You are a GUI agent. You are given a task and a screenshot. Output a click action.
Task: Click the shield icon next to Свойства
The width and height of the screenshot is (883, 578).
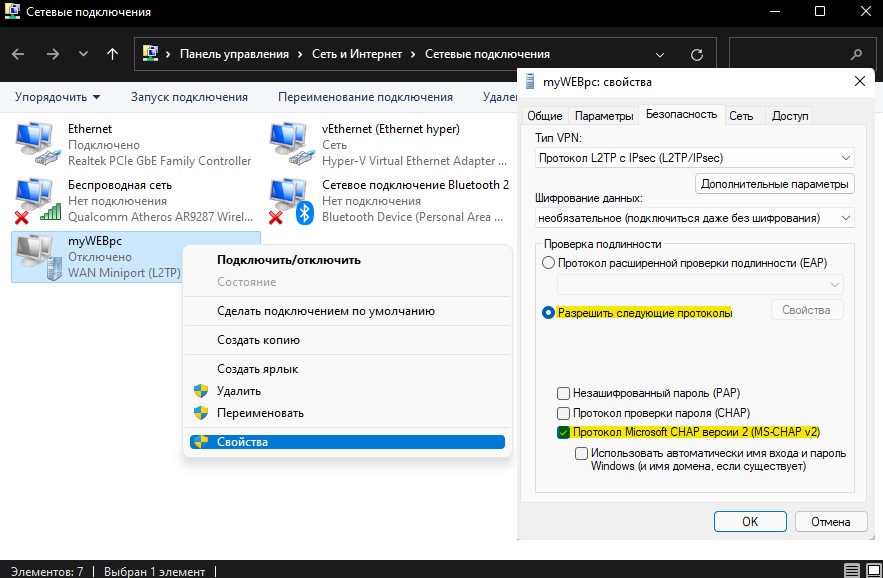pyautogui.click(x=201, y=442)
